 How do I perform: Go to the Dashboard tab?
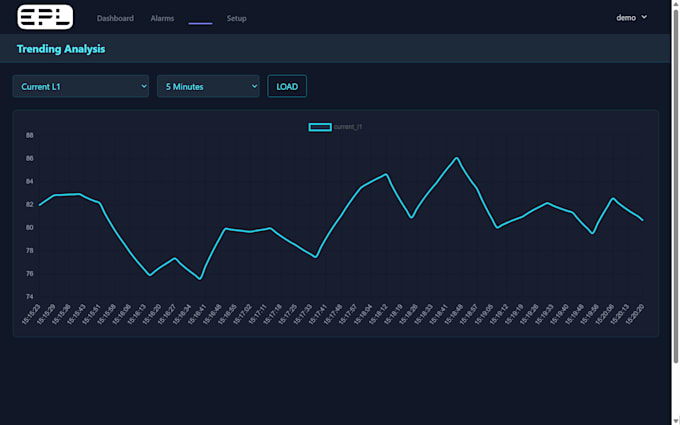tap(115, 18)
